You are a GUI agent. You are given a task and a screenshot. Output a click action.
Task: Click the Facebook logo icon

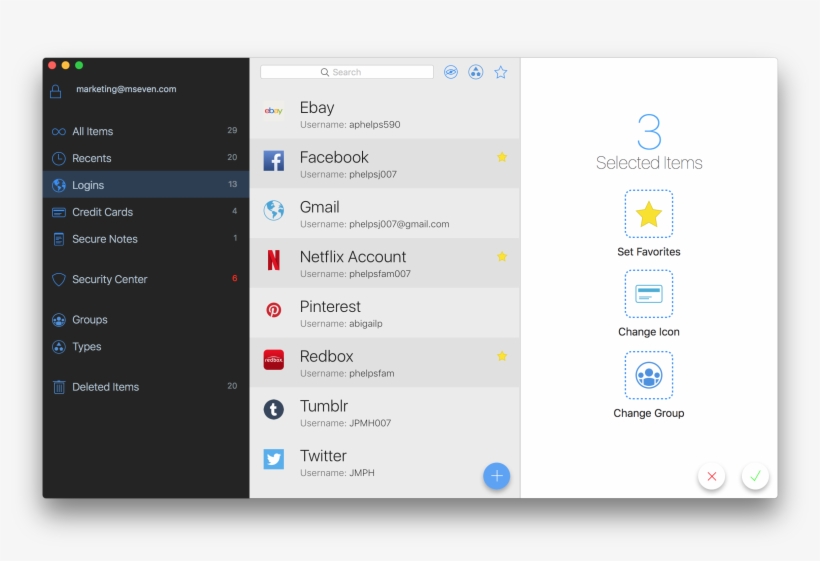274,161
